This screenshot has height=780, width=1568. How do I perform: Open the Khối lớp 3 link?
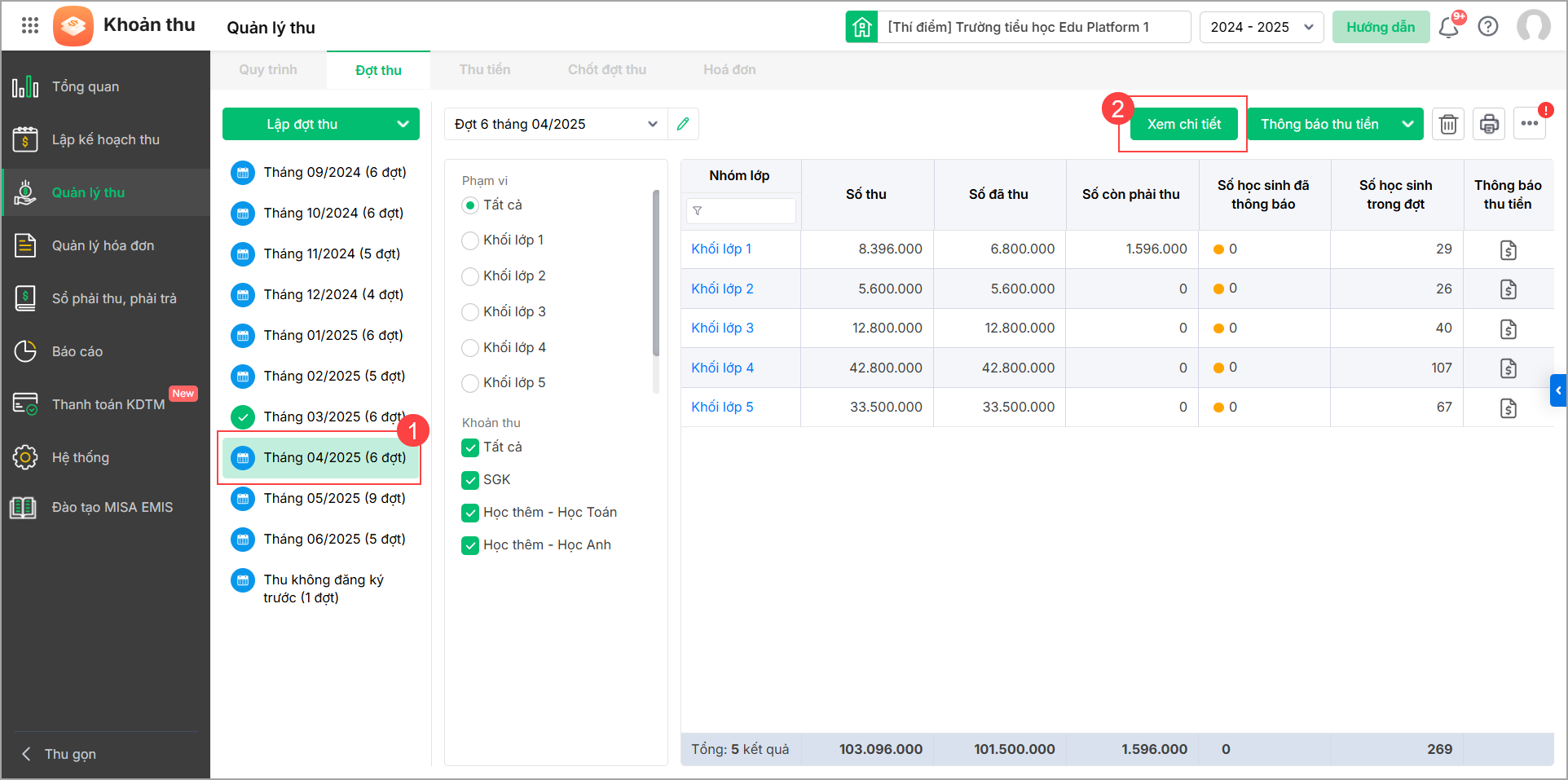click(722, 328)
